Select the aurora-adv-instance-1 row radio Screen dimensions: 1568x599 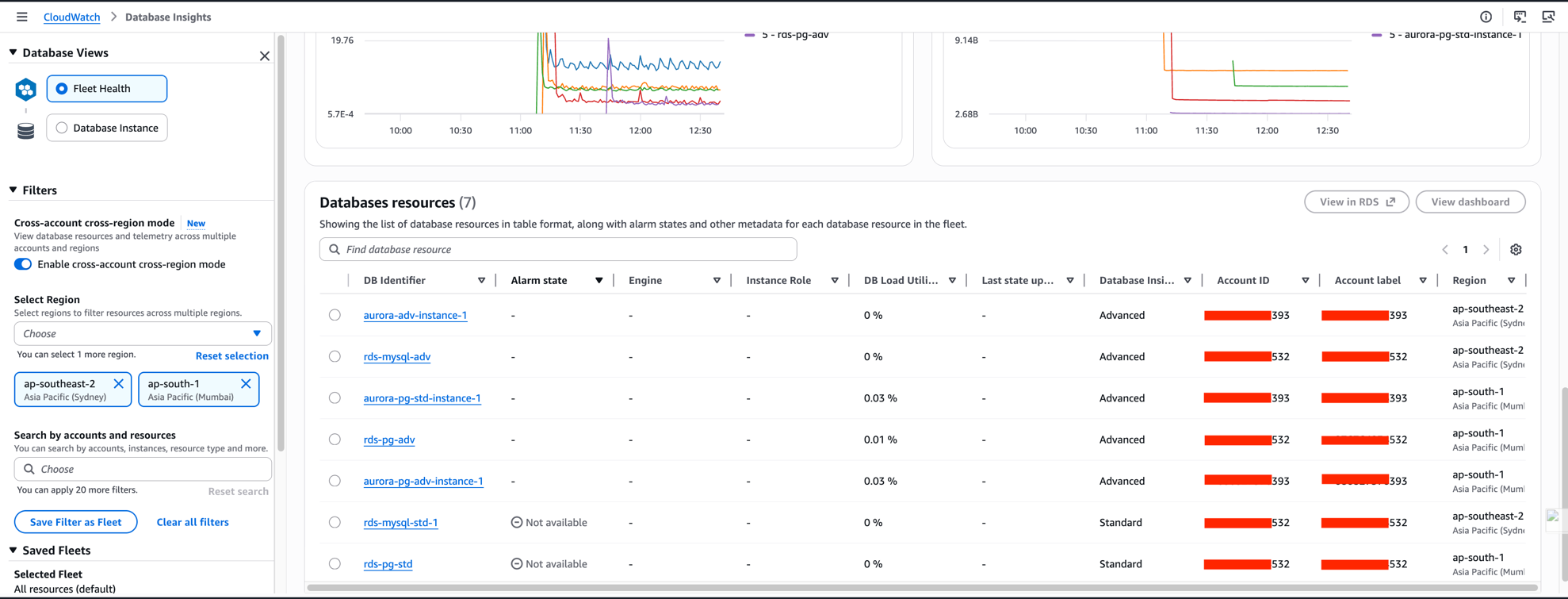point(335,315)
